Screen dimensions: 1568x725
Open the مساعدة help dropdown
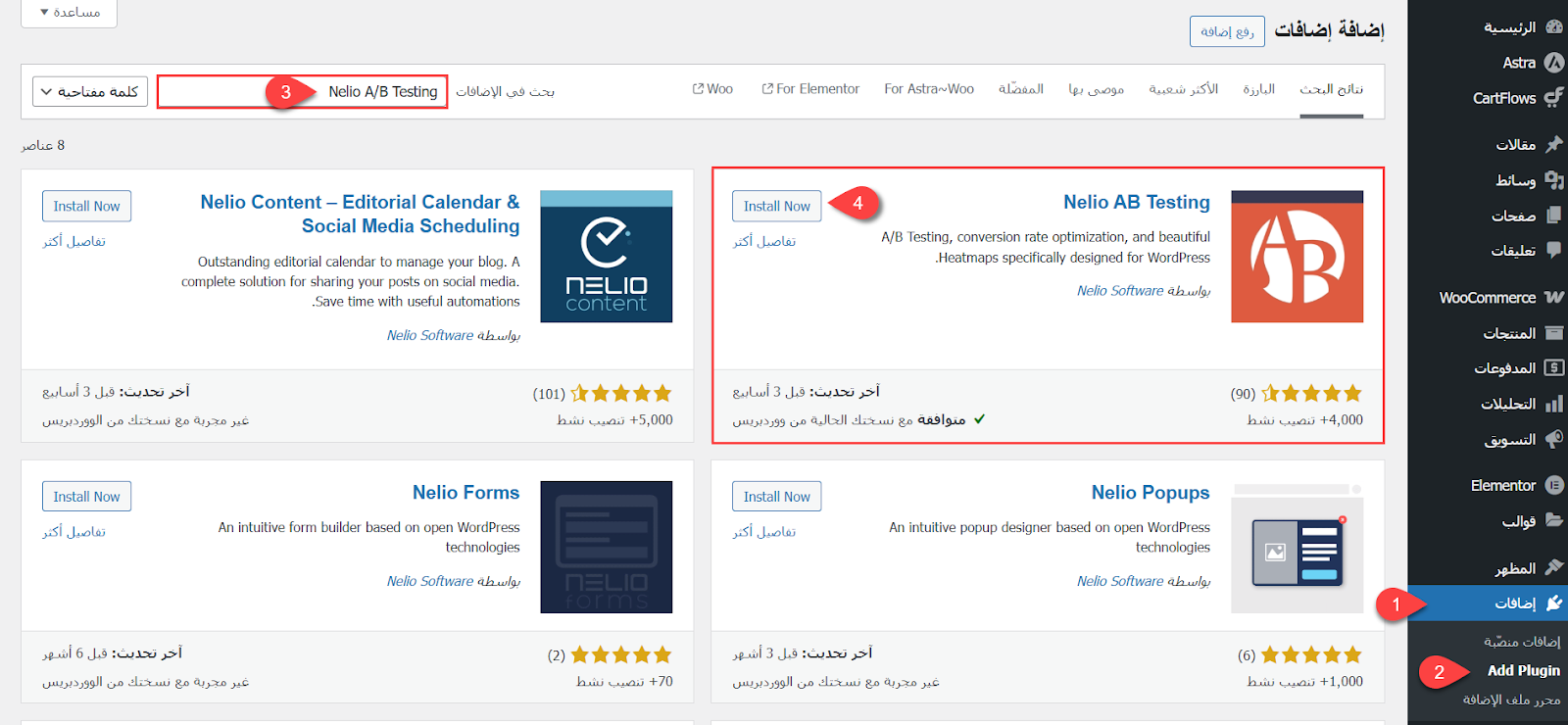70,13
